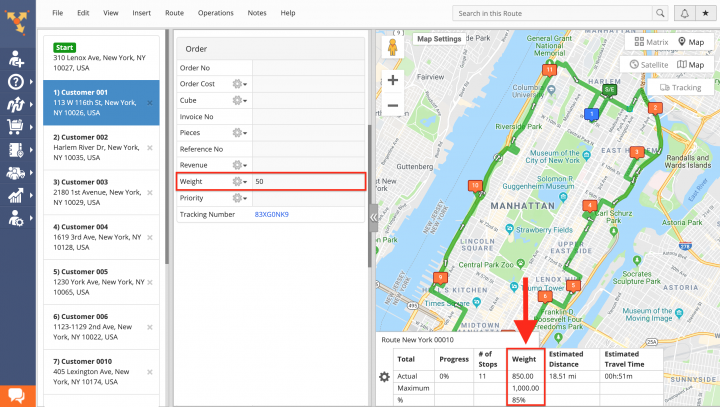Open the shopping cart orders sidebar icon

point(15,127)
